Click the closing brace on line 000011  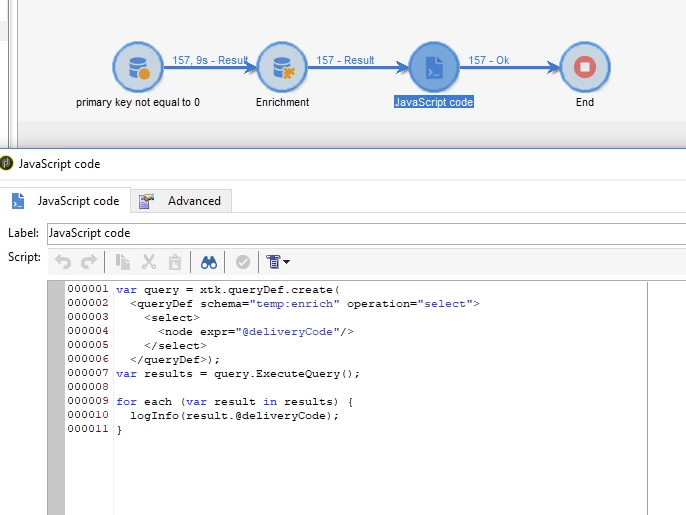[119, 430]
